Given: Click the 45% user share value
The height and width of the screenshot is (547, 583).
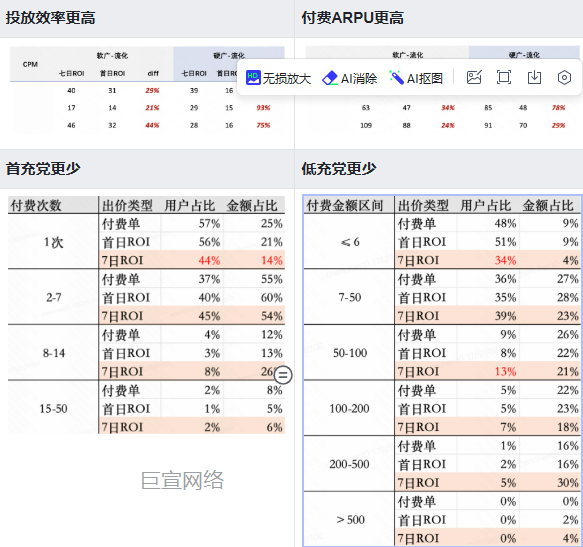Looking at the screenshot, I should tap(209, 316).
